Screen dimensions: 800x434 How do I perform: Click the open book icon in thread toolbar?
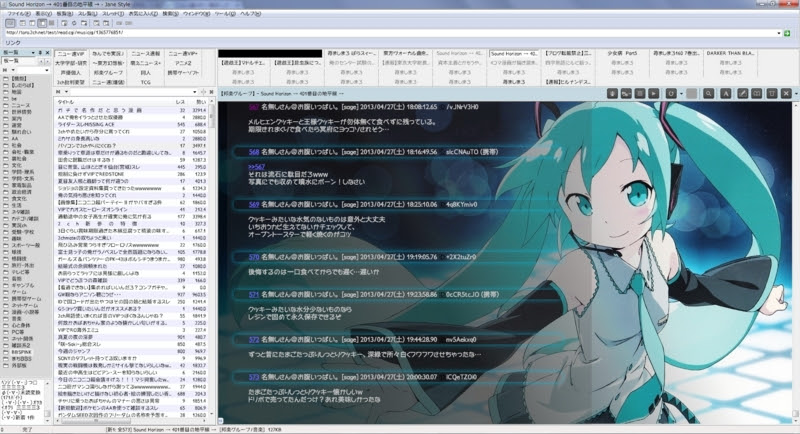pos(757,94)
